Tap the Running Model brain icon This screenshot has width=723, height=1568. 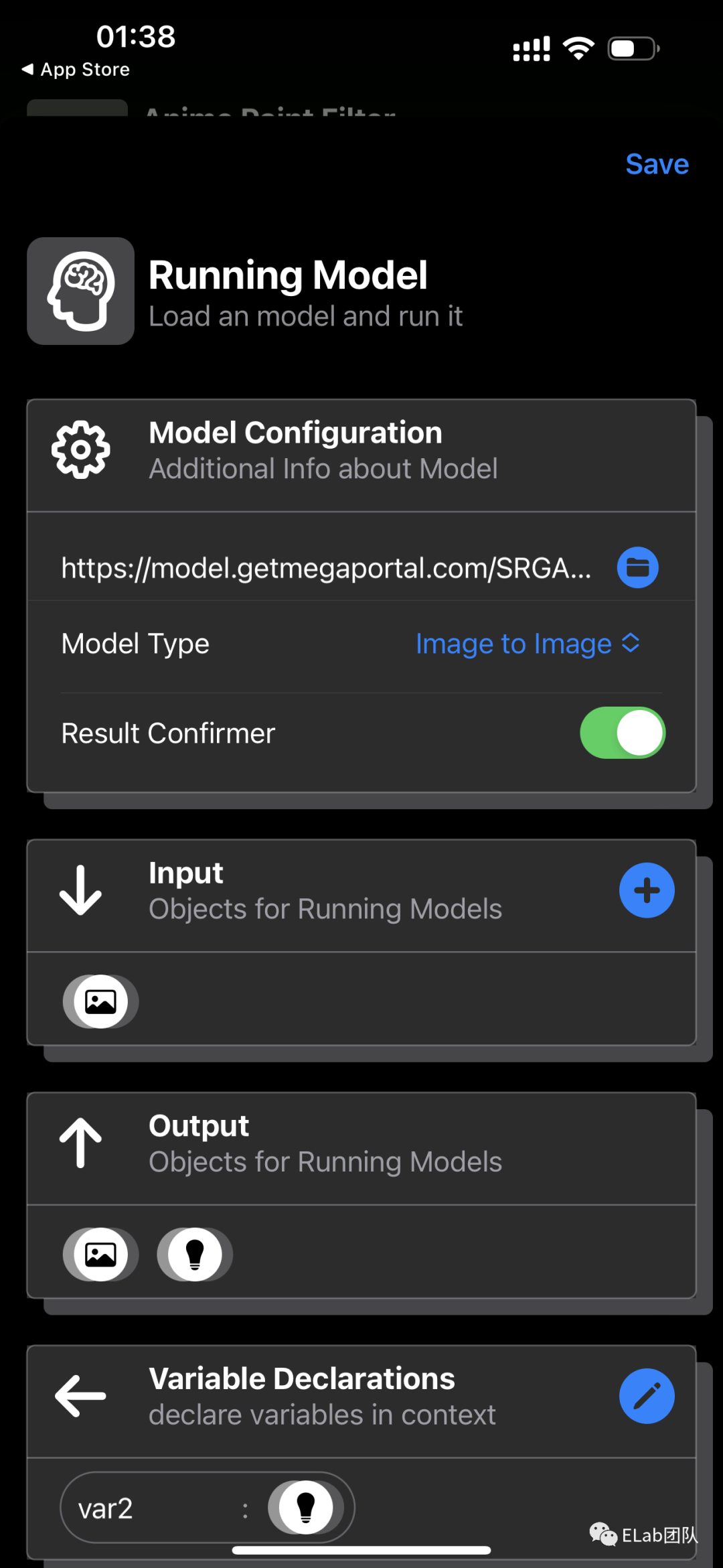80,291
